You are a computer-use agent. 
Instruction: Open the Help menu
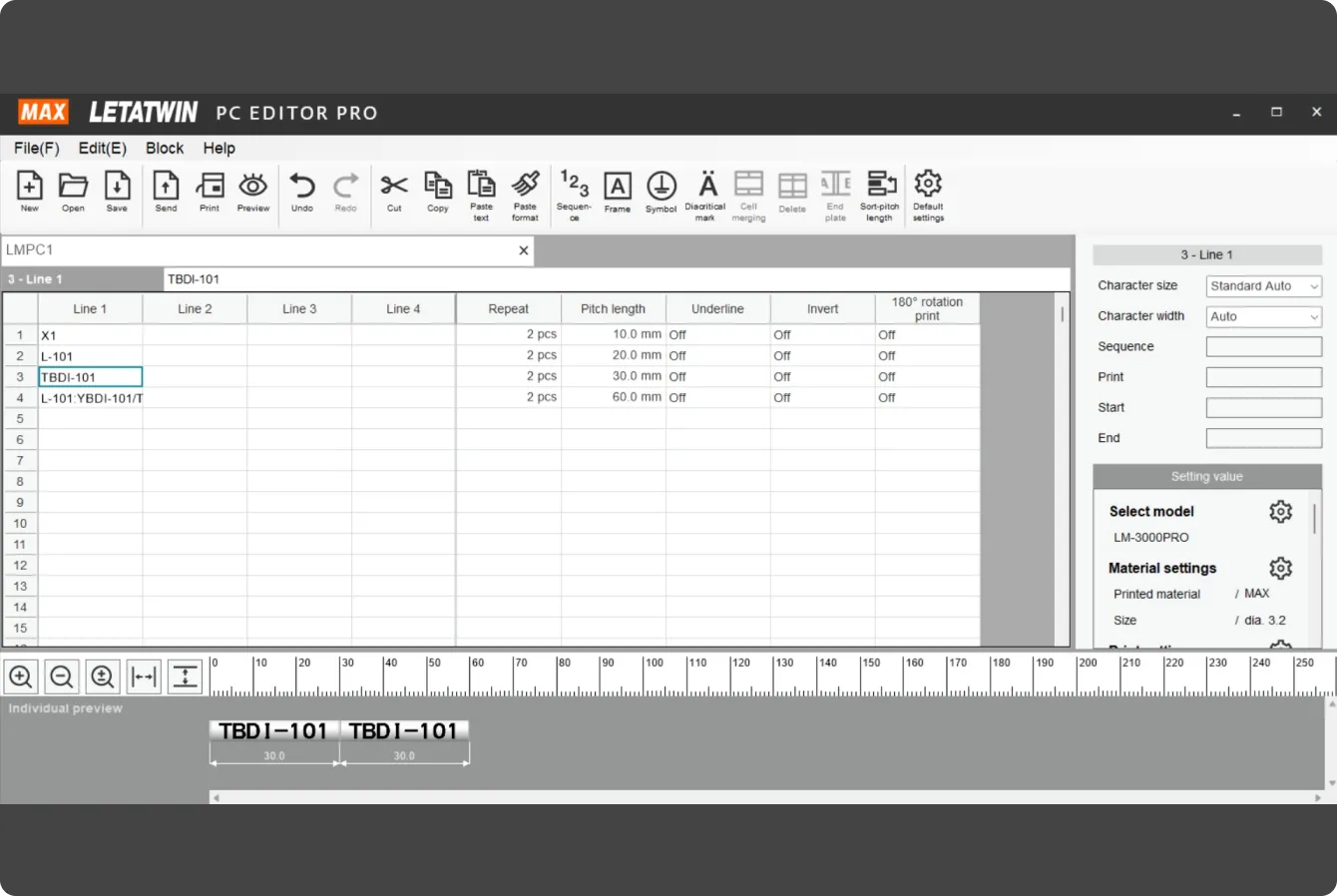(x=220, y=148)
